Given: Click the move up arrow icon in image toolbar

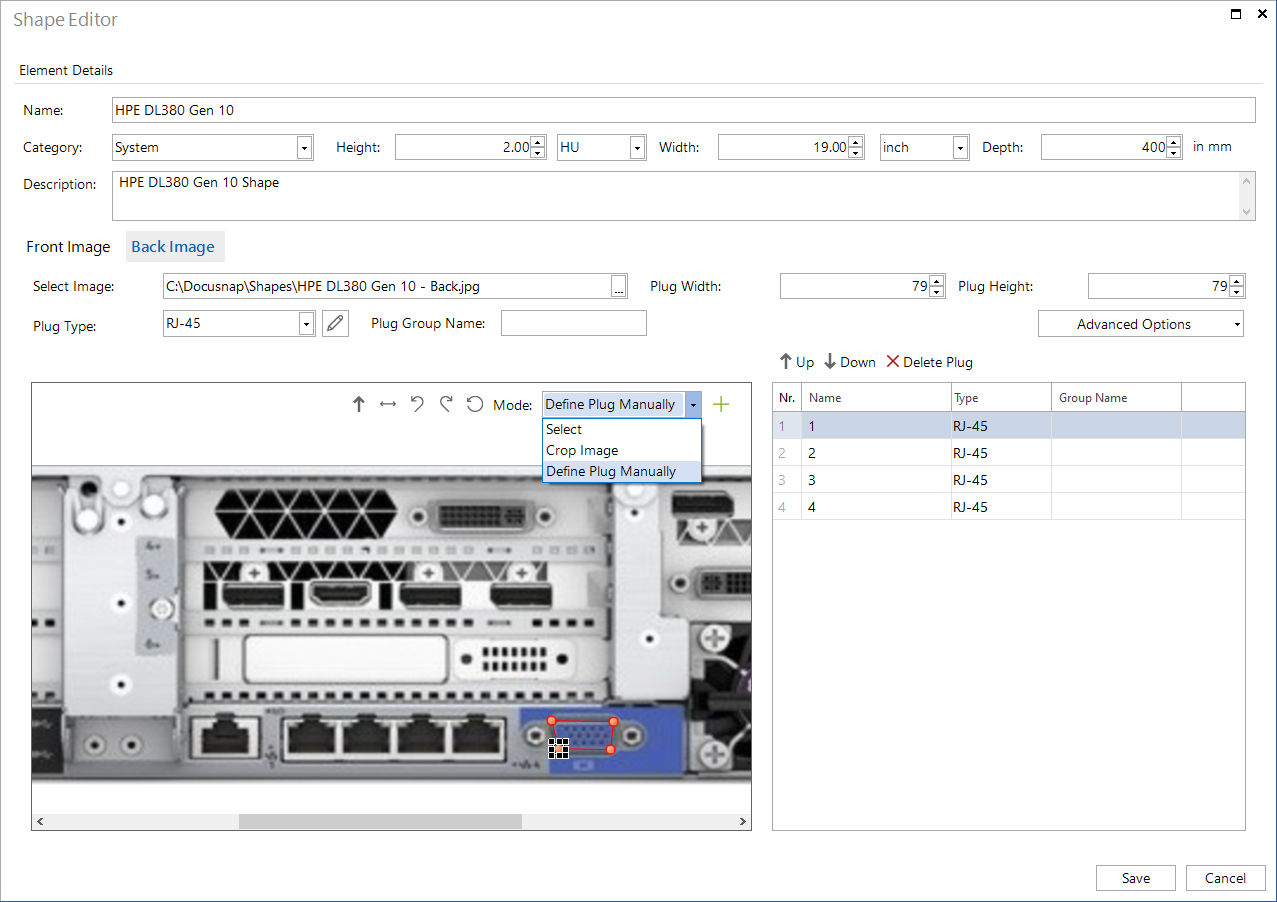Looking at the screenshot, I should (x=359, y=405).
